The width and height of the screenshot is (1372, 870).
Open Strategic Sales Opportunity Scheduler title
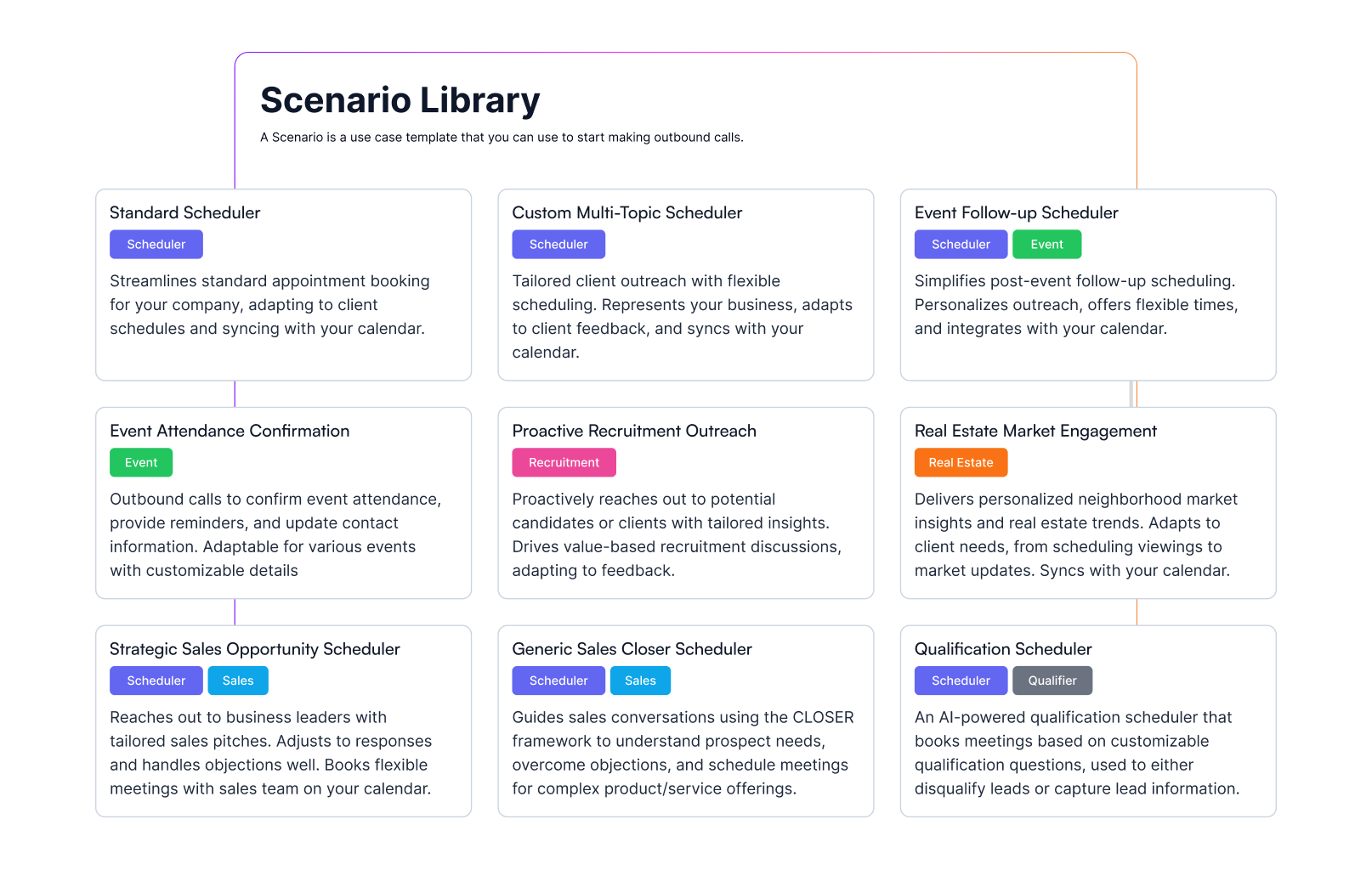pyautogui.click(x=254, y=649)
